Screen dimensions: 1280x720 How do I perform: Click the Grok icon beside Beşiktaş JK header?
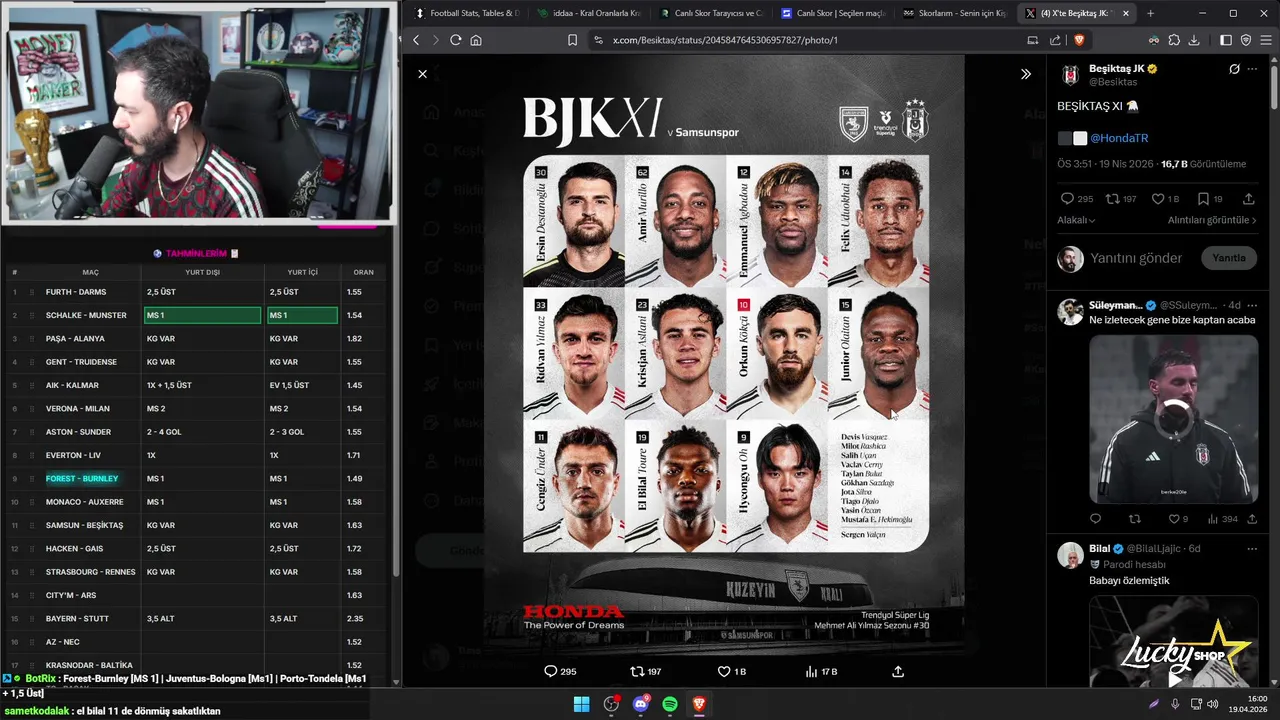(x=1234, y=69)
